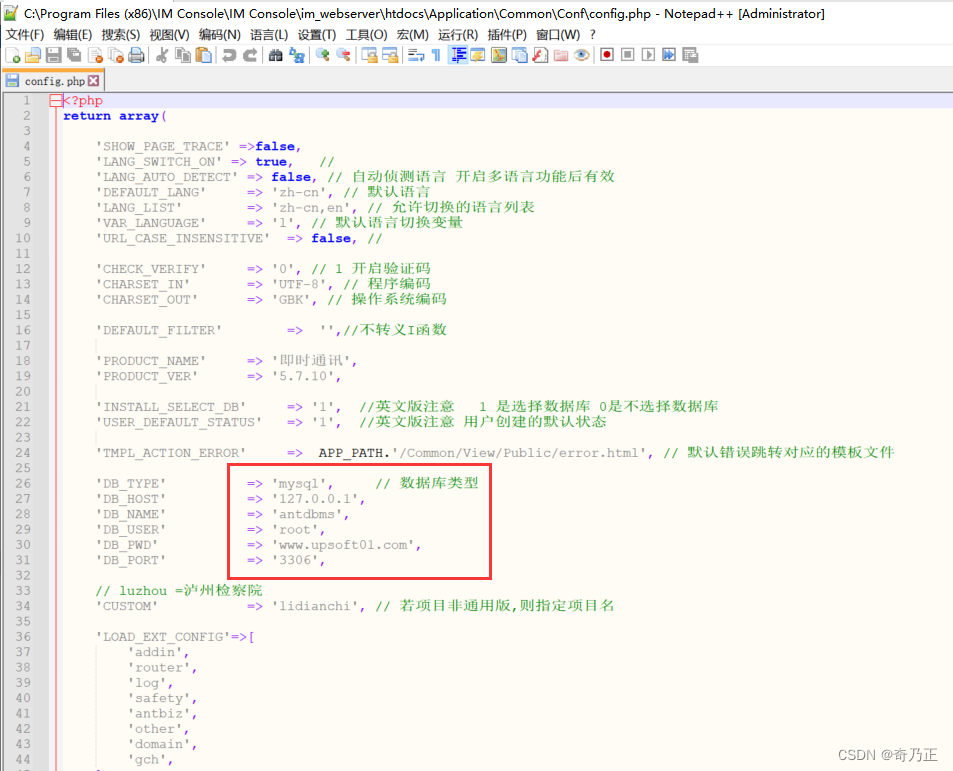Image resolution: width=953 pixels, height=771 pixels.
Task: Click the Copy toolbar icon
Action: tap(182, 55)
